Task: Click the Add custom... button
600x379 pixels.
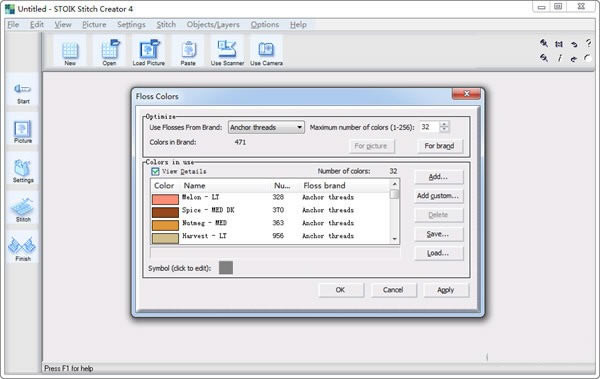Action: point(438,196)
